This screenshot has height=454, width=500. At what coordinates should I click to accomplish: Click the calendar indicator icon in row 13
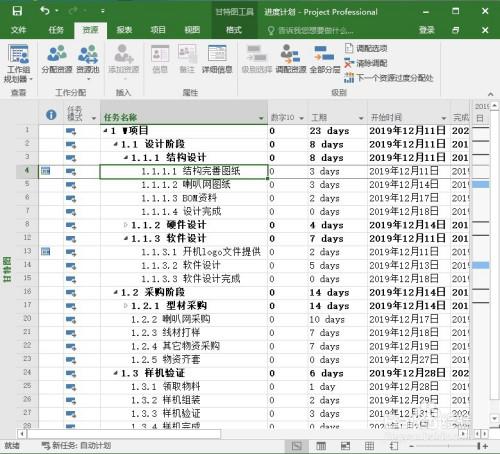coord(45,252)
